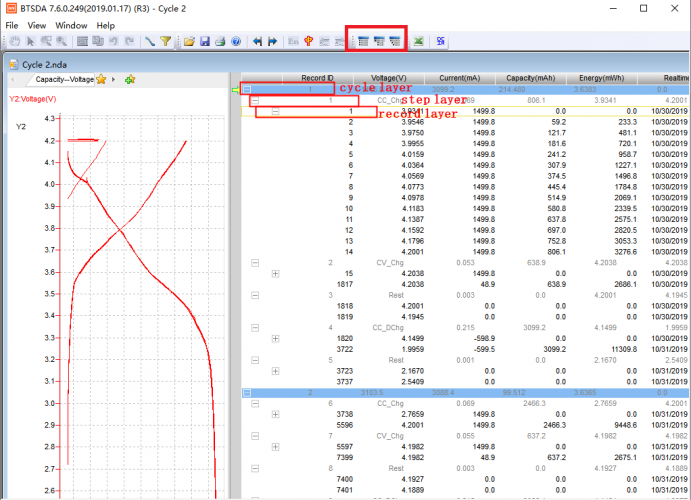The width and height of the screenshot is (691, 500).
Task: Open the yellow funnel filter tool
Action: [x=166, y=41]
